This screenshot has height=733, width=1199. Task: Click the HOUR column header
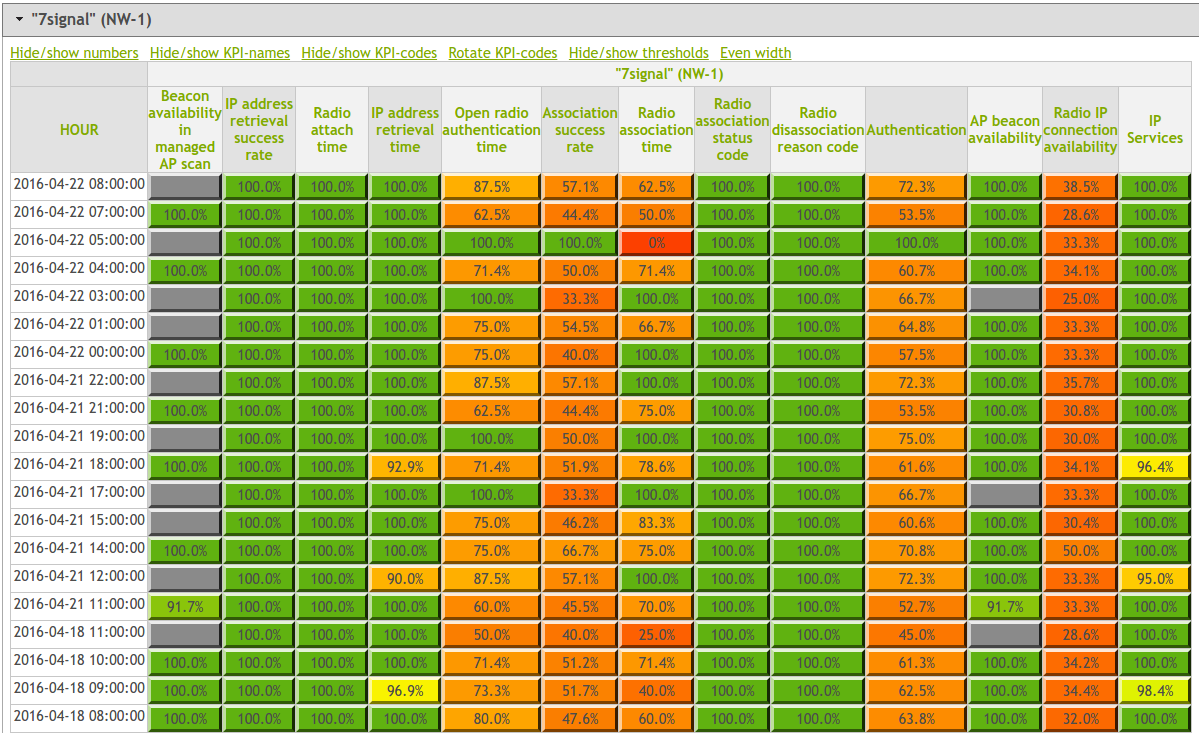point(79,130)
